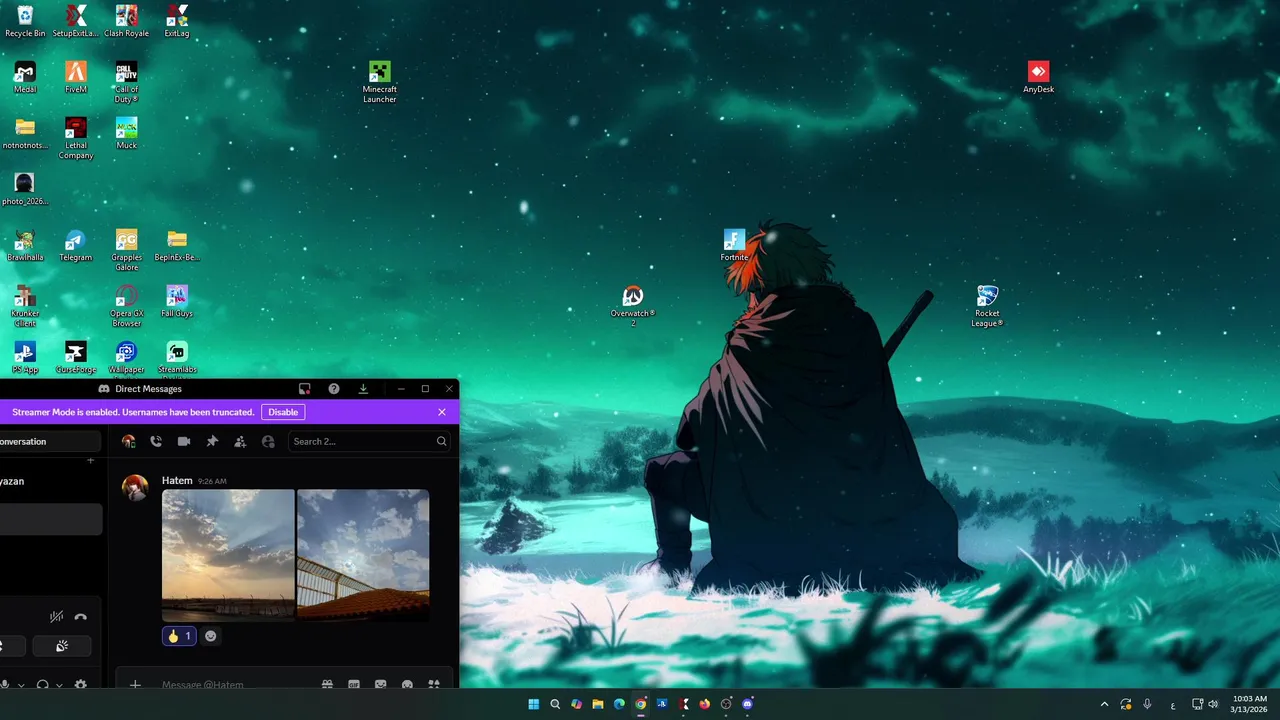Screen dimensions: 1280x720
Task: Click the Hatem username in chat
Action: [x=177, y=481]
